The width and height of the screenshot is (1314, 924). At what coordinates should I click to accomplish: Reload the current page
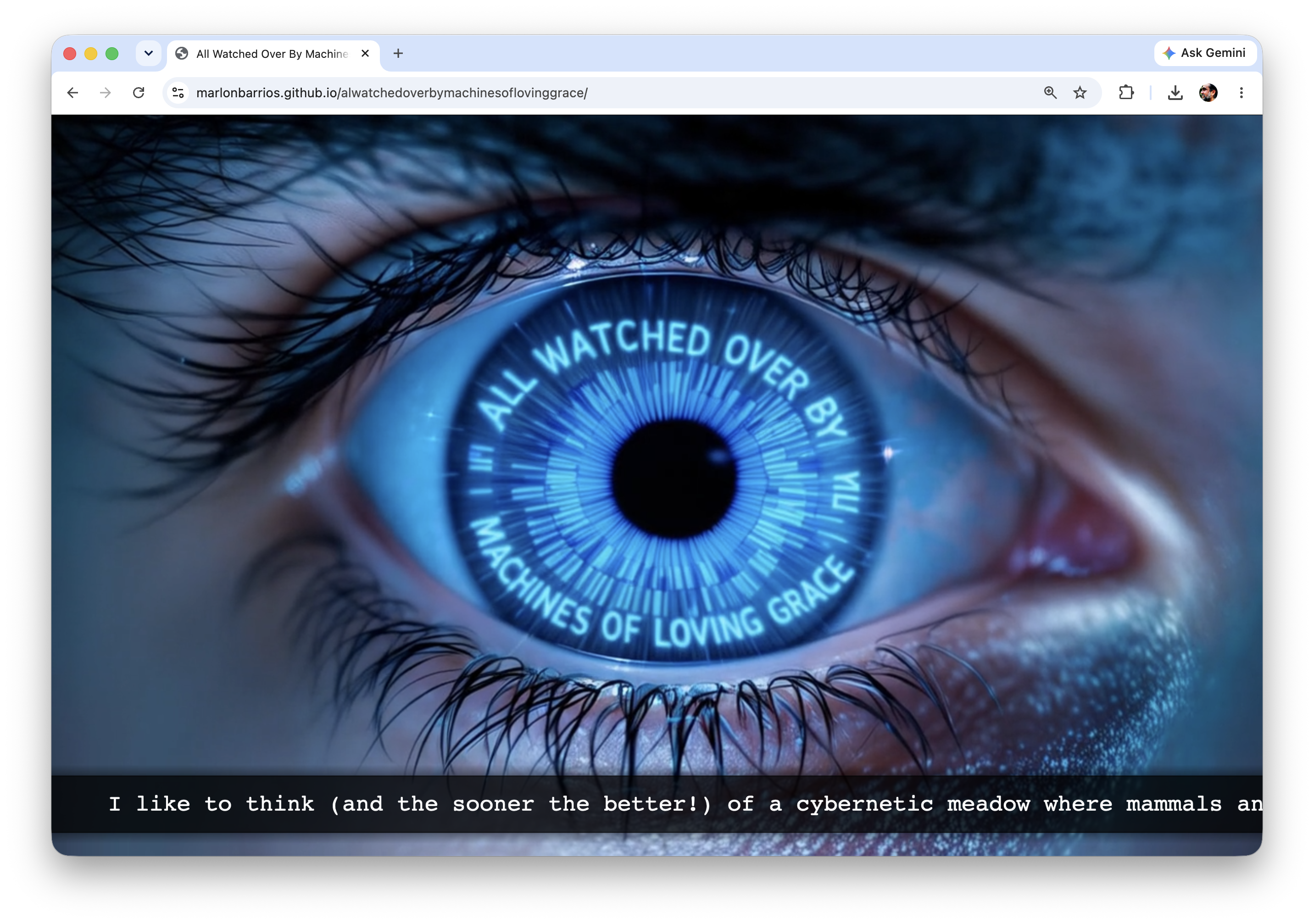(139, 93)
